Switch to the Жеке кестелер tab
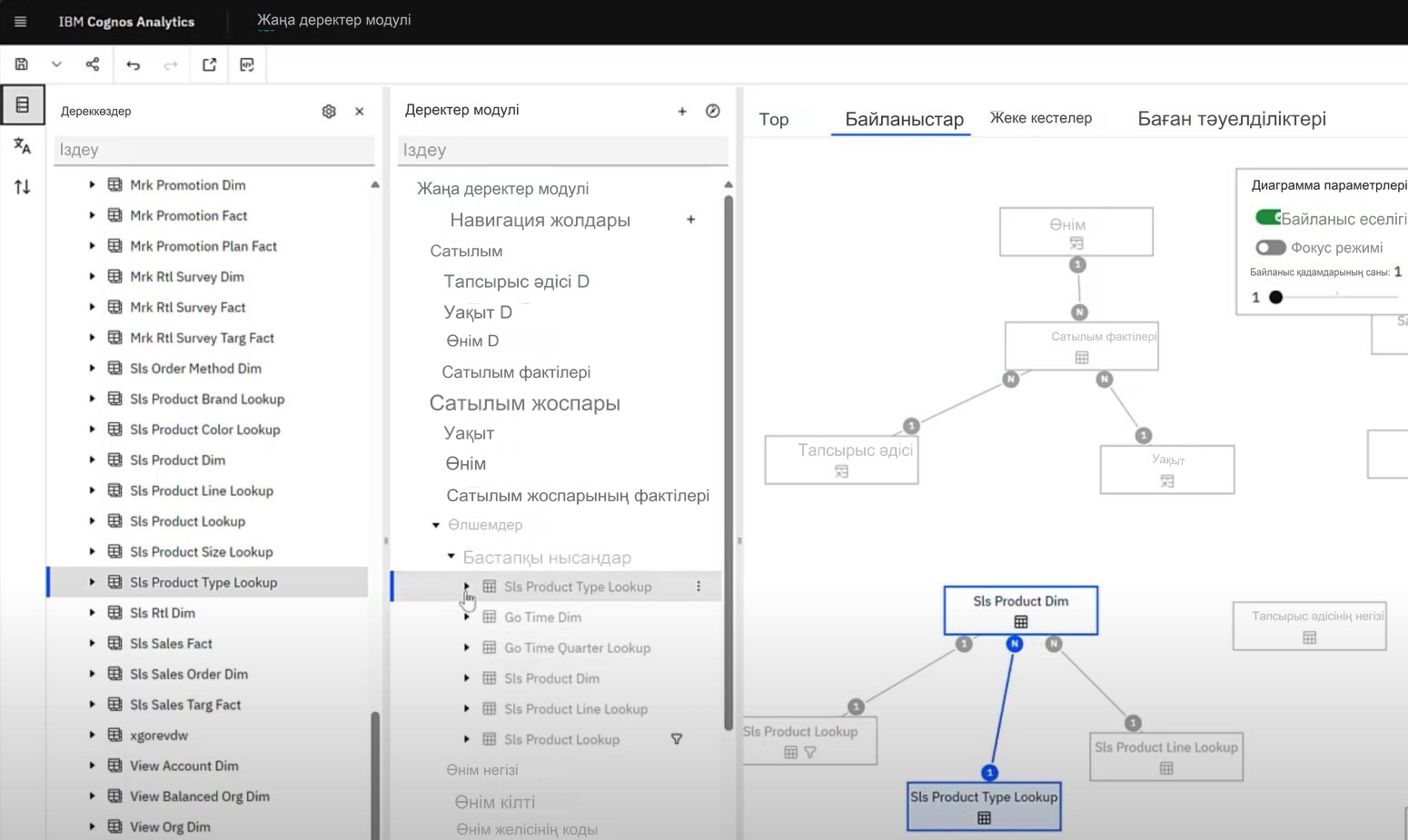 [1041, 118]
